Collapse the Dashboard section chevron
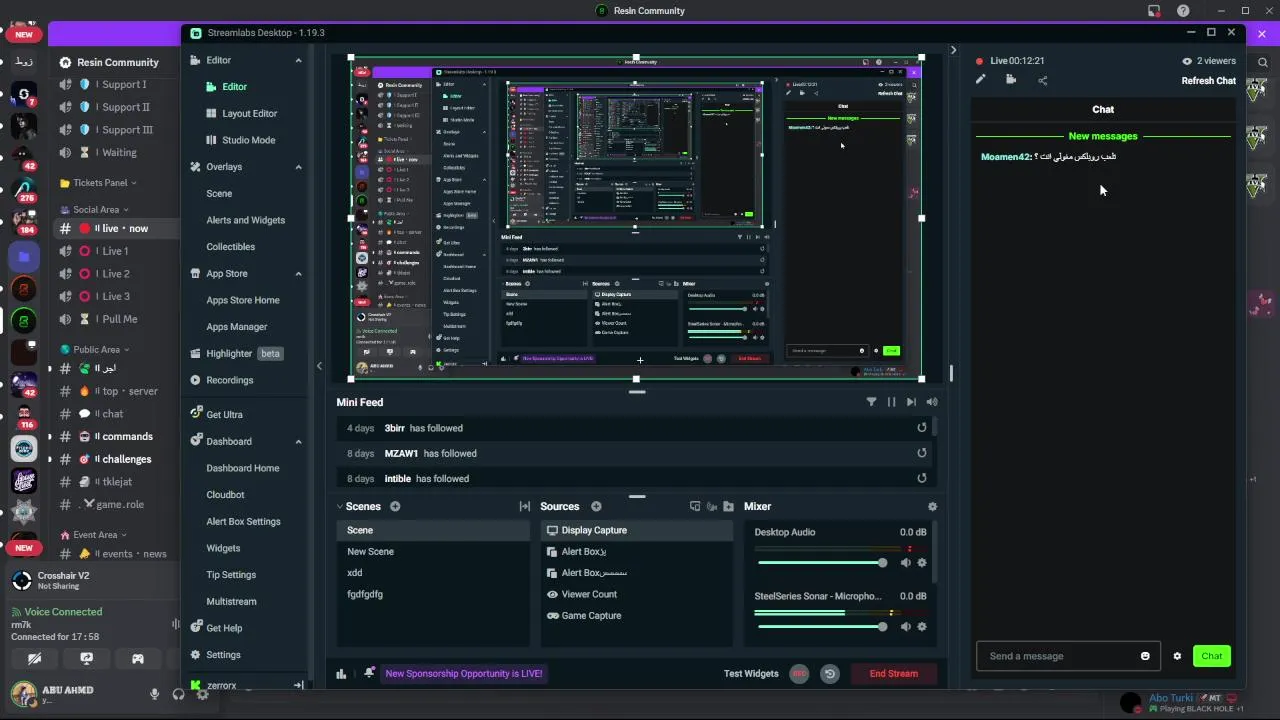Image resolution: width=1280 pixels, height=720 pixels. click(x=298, y=442)
